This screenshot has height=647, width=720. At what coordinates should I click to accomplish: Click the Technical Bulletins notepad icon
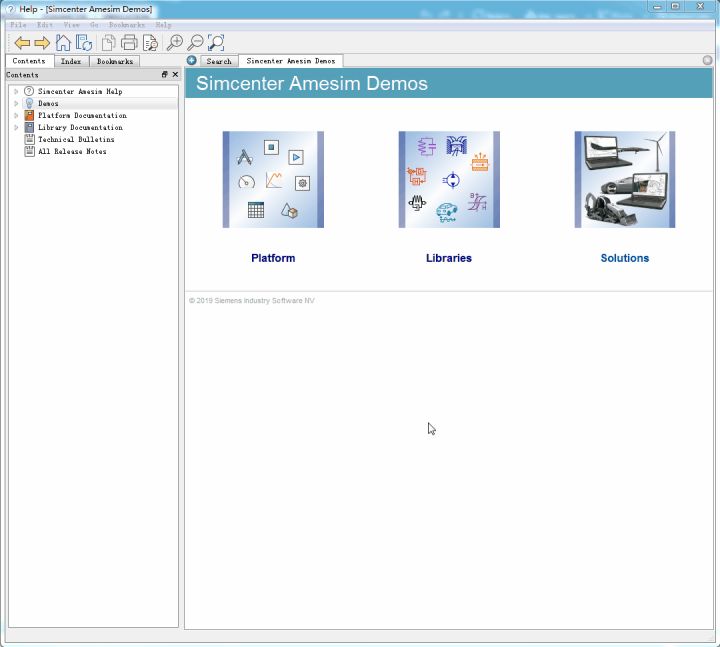[29, 139]
